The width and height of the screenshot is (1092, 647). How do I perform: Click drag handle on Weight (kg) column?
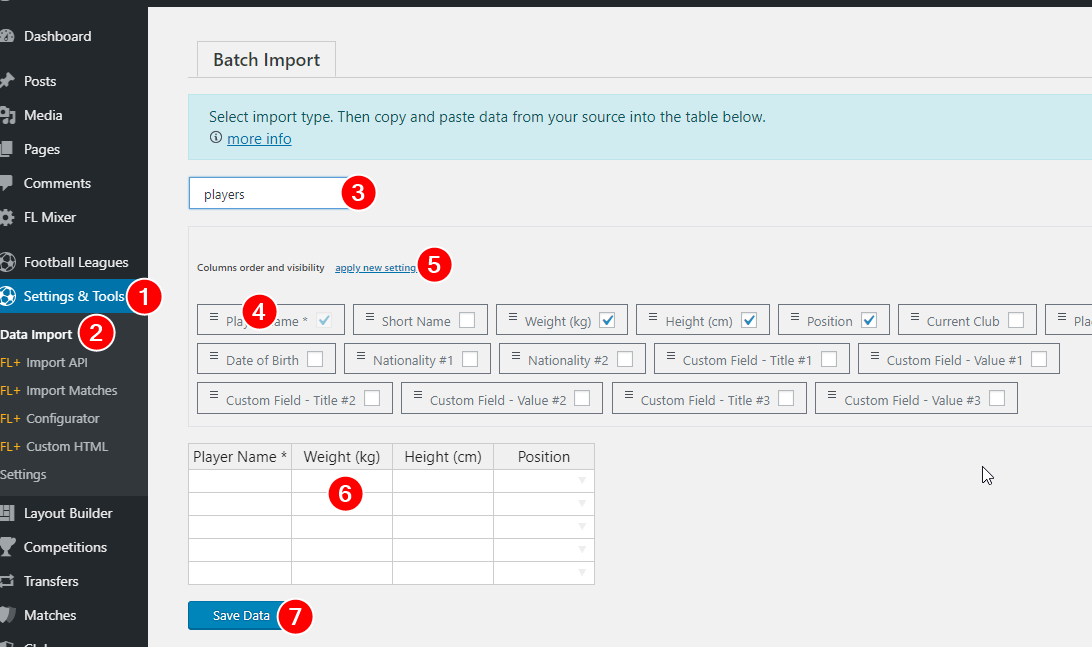click(x=513, y=316)
